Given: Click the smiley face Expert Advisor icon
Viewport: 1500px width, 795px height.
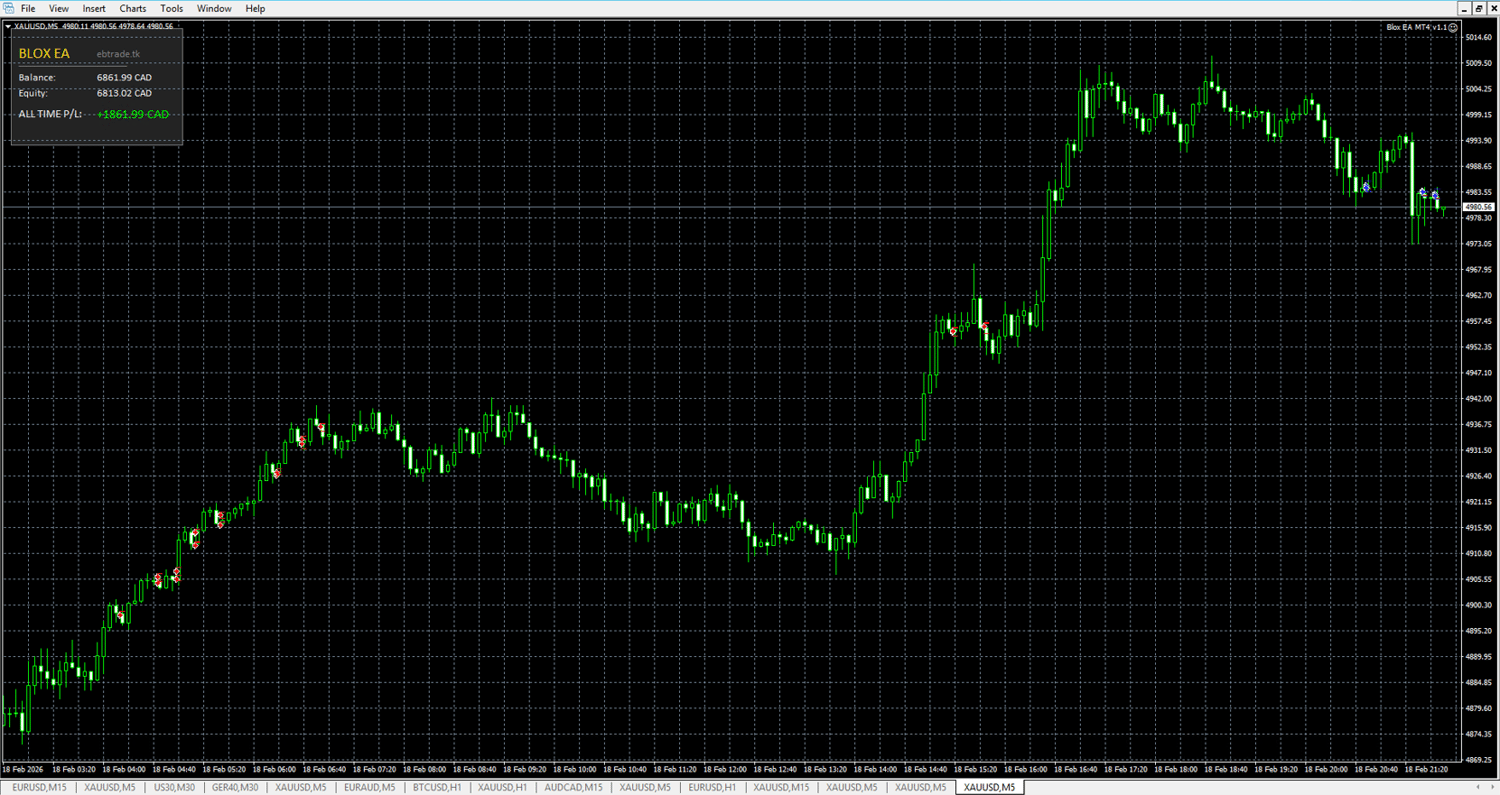Looking at the screenshot, I should (x=1453, y=27).
